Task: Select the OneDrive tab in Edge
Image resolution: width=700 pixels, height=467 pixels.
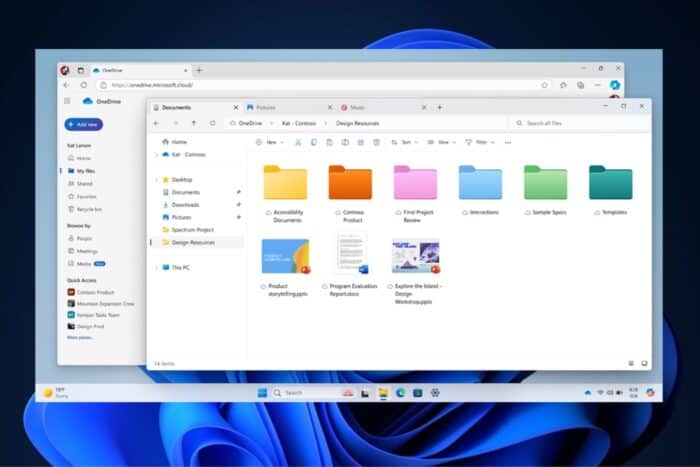Action: click(140, 70)
